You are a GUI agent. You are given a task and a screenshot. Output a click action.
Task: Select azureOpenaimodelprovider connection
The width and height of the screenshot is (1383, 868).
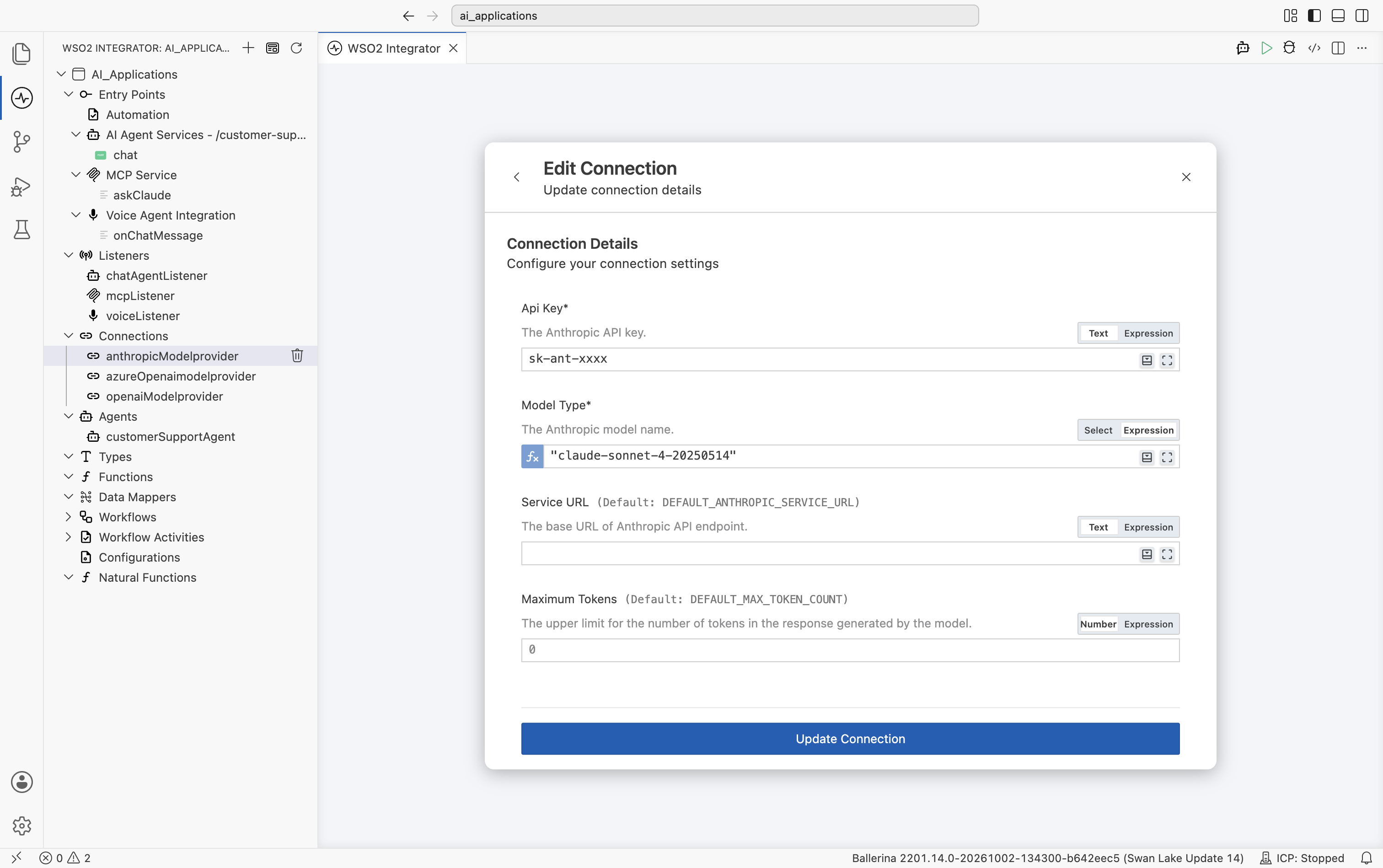[181, 376]
